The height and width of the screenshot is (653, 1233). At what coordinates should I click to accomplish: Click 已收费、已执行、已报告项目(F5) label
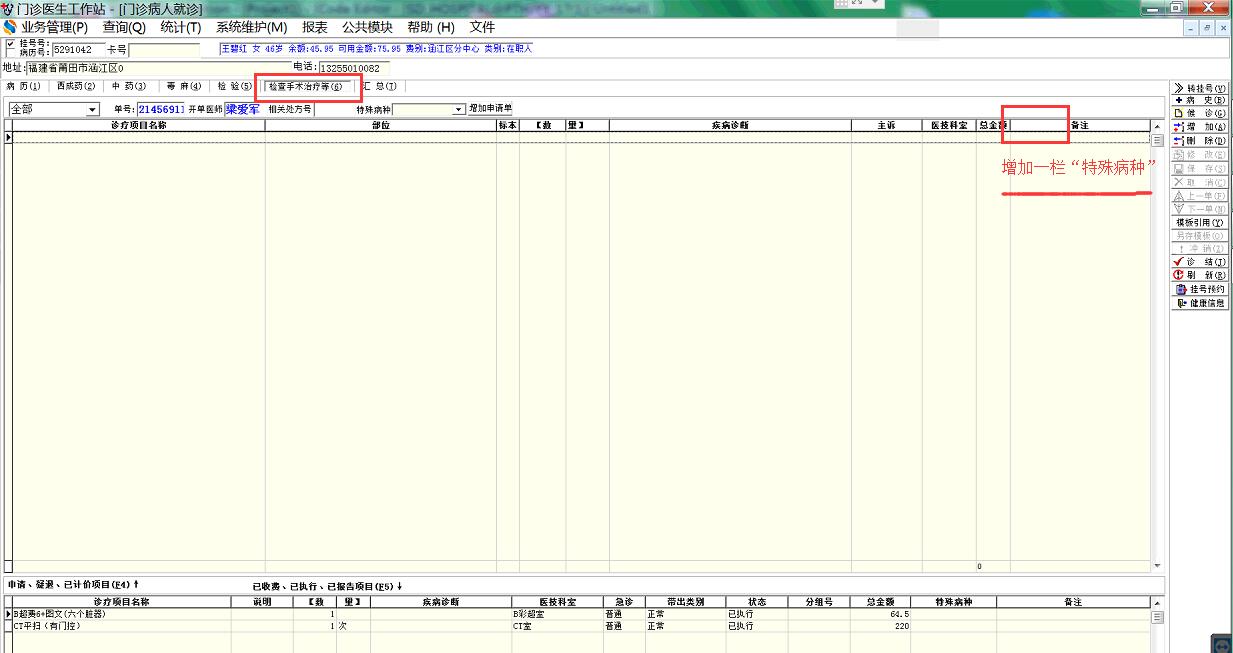click(329, 586)
